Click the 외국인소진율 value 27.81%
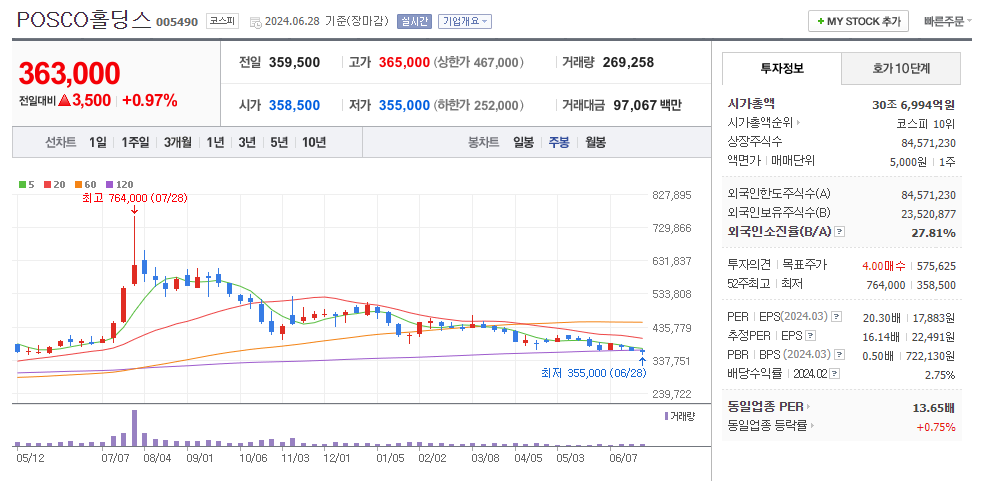Screen dimensions: 983x481 point(933,233)
